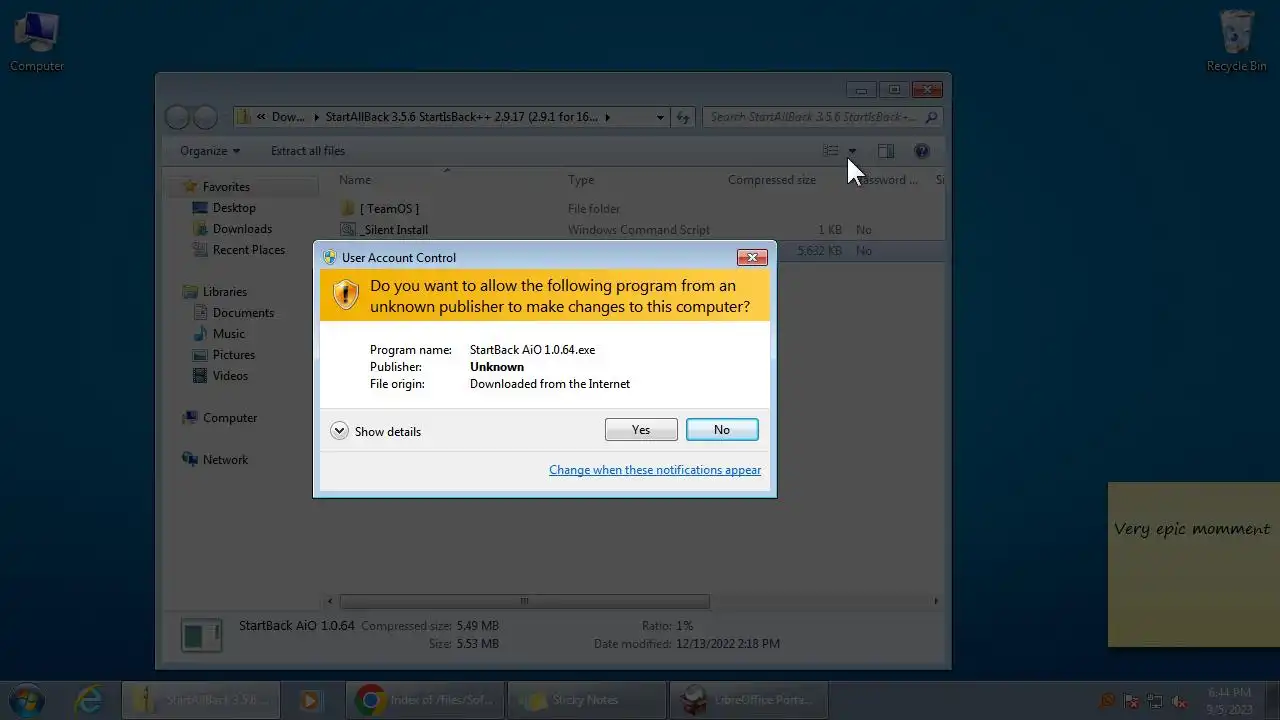Screen dimensions: 1280x720
Task: Click StartBack AiO thumbnail in details pane
Action: [201, 635]
